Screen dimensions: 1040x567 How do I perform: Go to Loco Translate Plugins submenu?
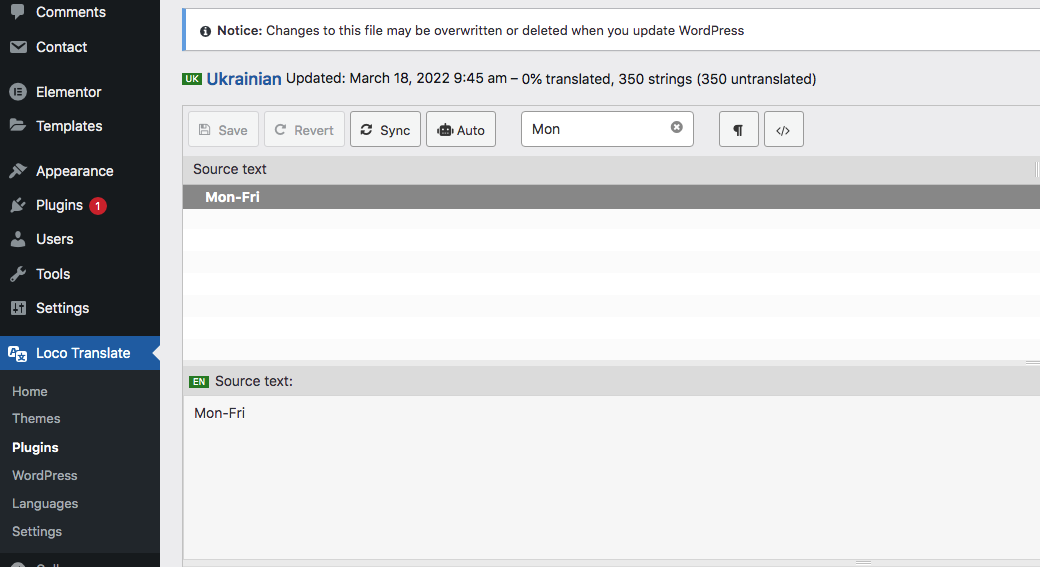tap(35, 448)
